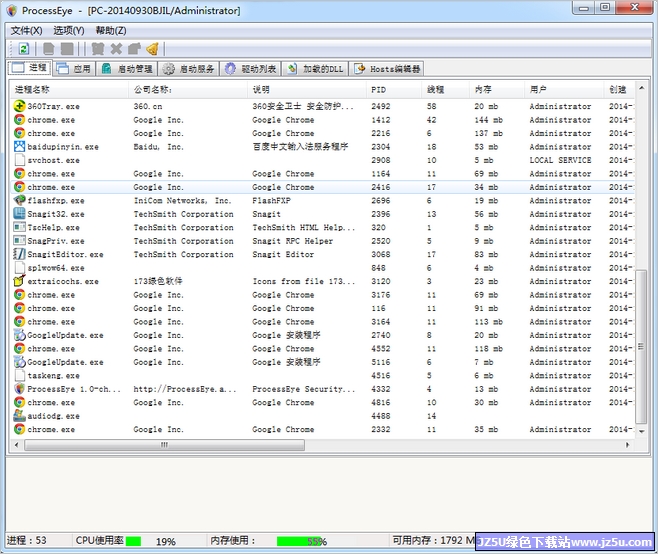The image size is (658, 554).
Task: Click ProcessEye shield icon in title bar
Action: tap(12, 10)
